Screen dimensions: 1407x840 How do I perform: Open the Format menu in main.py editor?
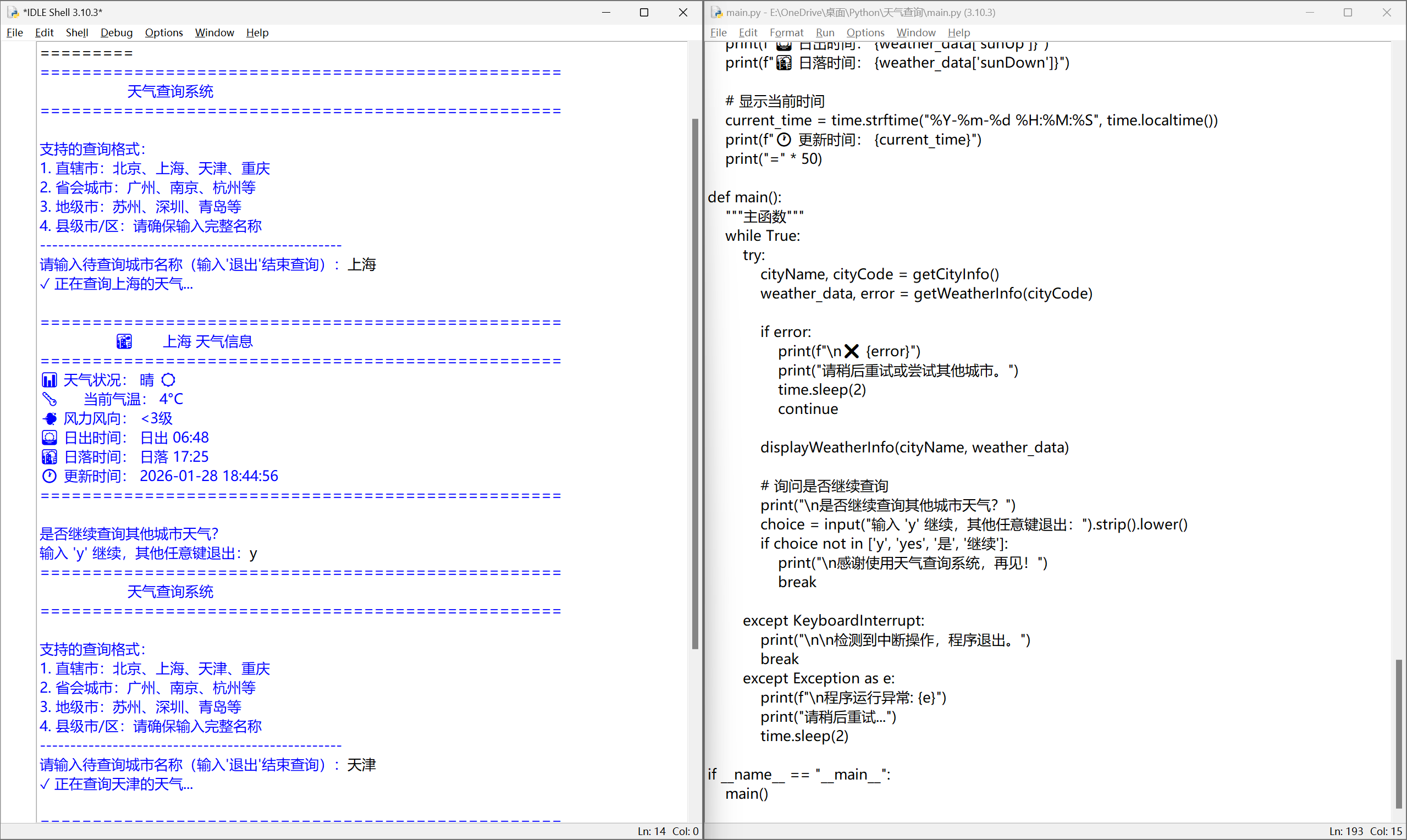point(786,32)
